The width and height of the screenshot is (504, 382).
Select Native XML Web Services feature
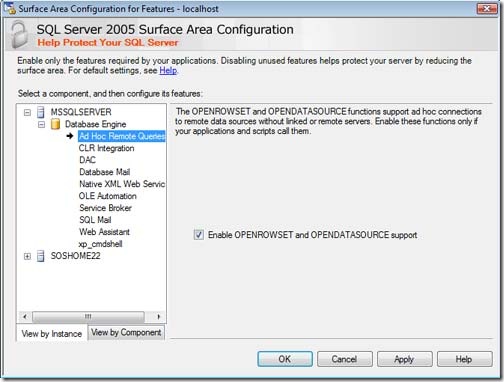[x=122, y=184]
